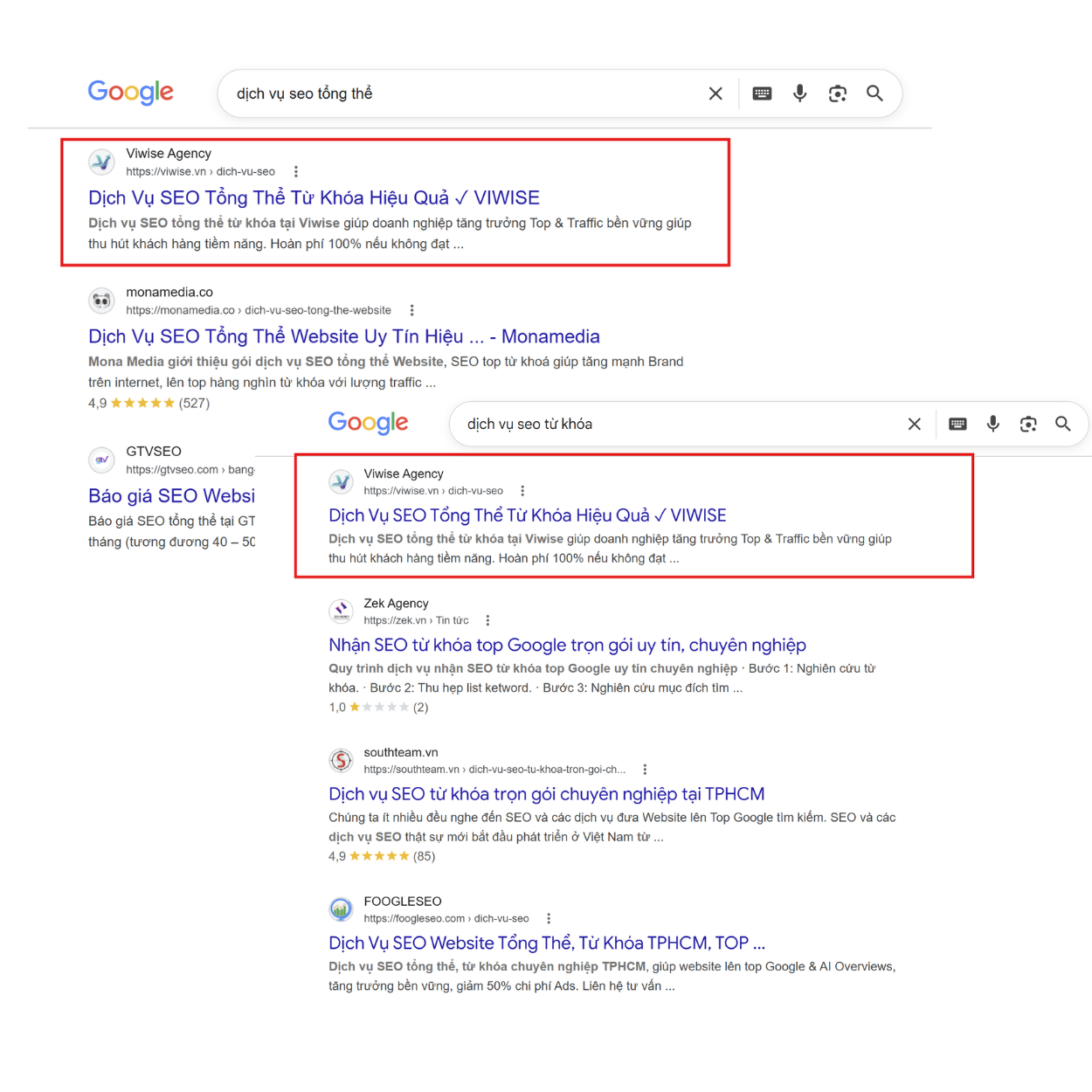Click Google logo beside 'dịch vụ seo từ khóa' search
Viewport: 1092px width, 1092px height.
[x=368, y=423]
